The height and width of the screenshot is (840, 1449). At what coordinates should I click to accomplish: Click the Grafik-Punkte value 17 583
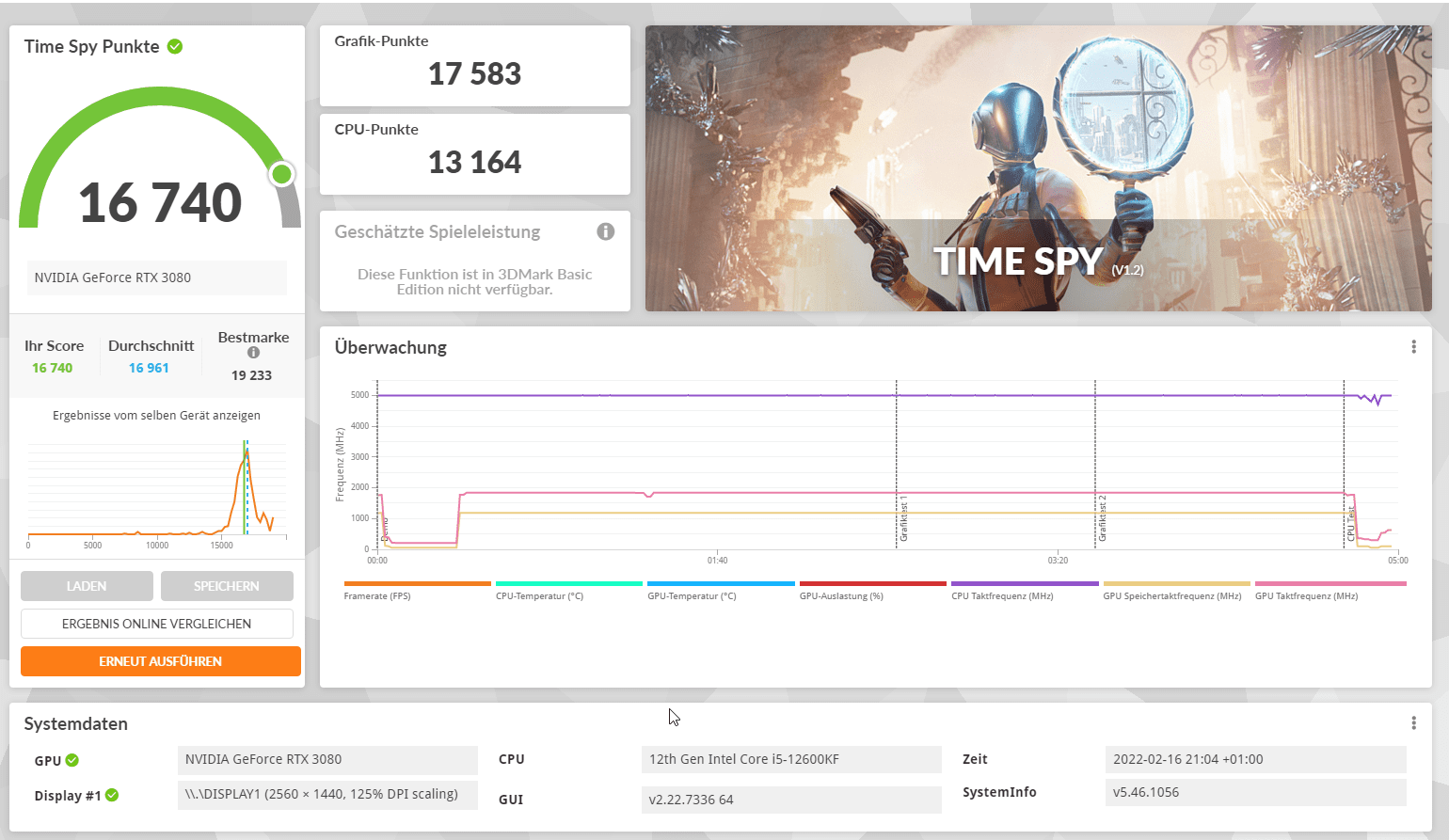pyautogui.click(x=474, y=73)
